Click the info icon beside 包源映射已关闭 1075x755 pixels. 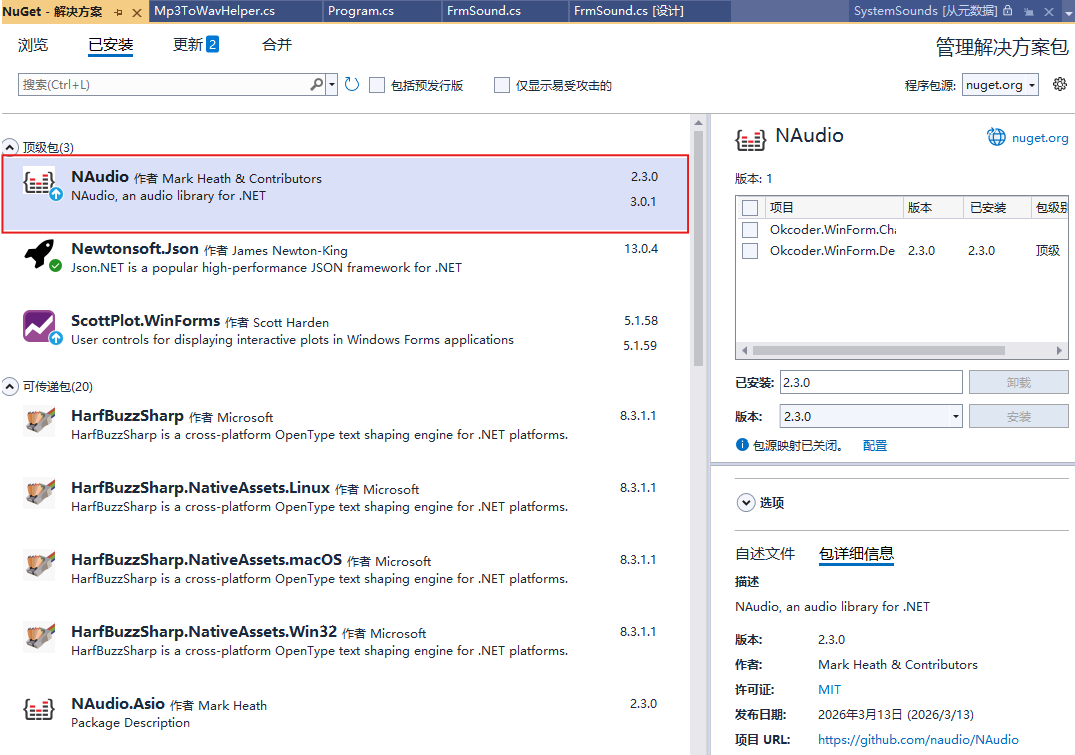742,445
